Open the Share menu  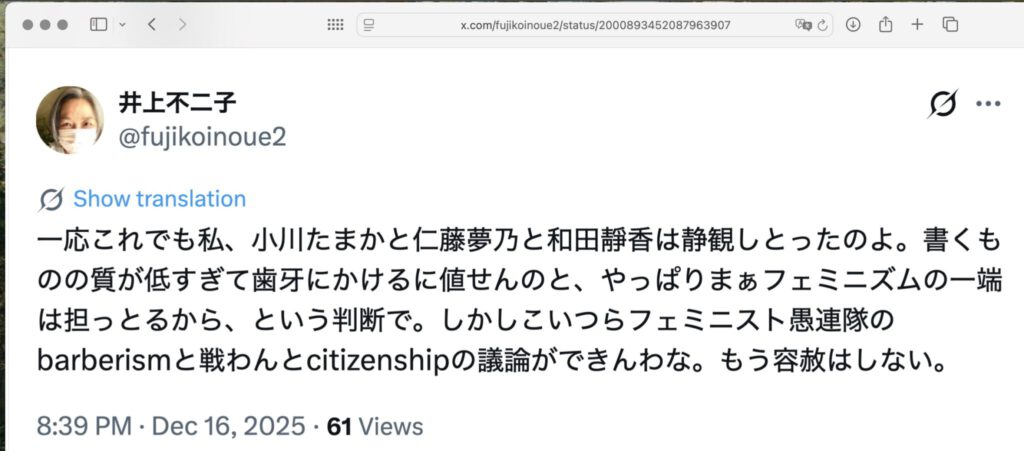885,25
